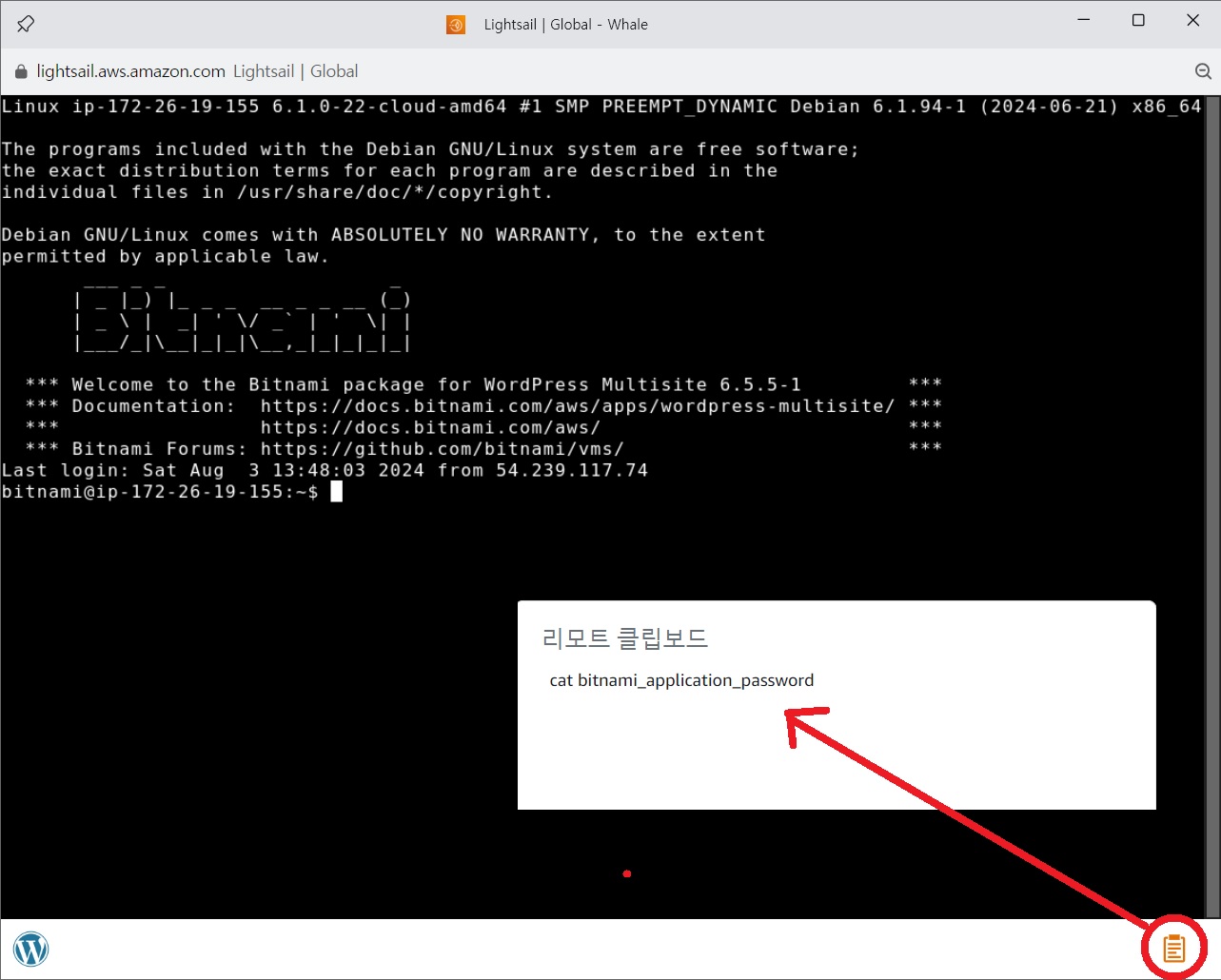Select the cat bitnami_application_password clipboard entry
Viewport: 1221px width, 980px height.
point(681,679)
